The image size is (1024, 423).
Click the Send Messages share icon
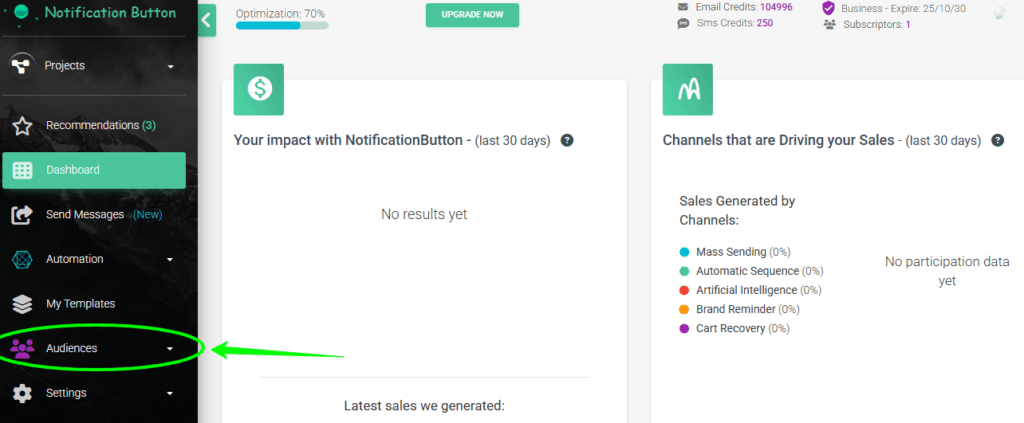point(22,215)
